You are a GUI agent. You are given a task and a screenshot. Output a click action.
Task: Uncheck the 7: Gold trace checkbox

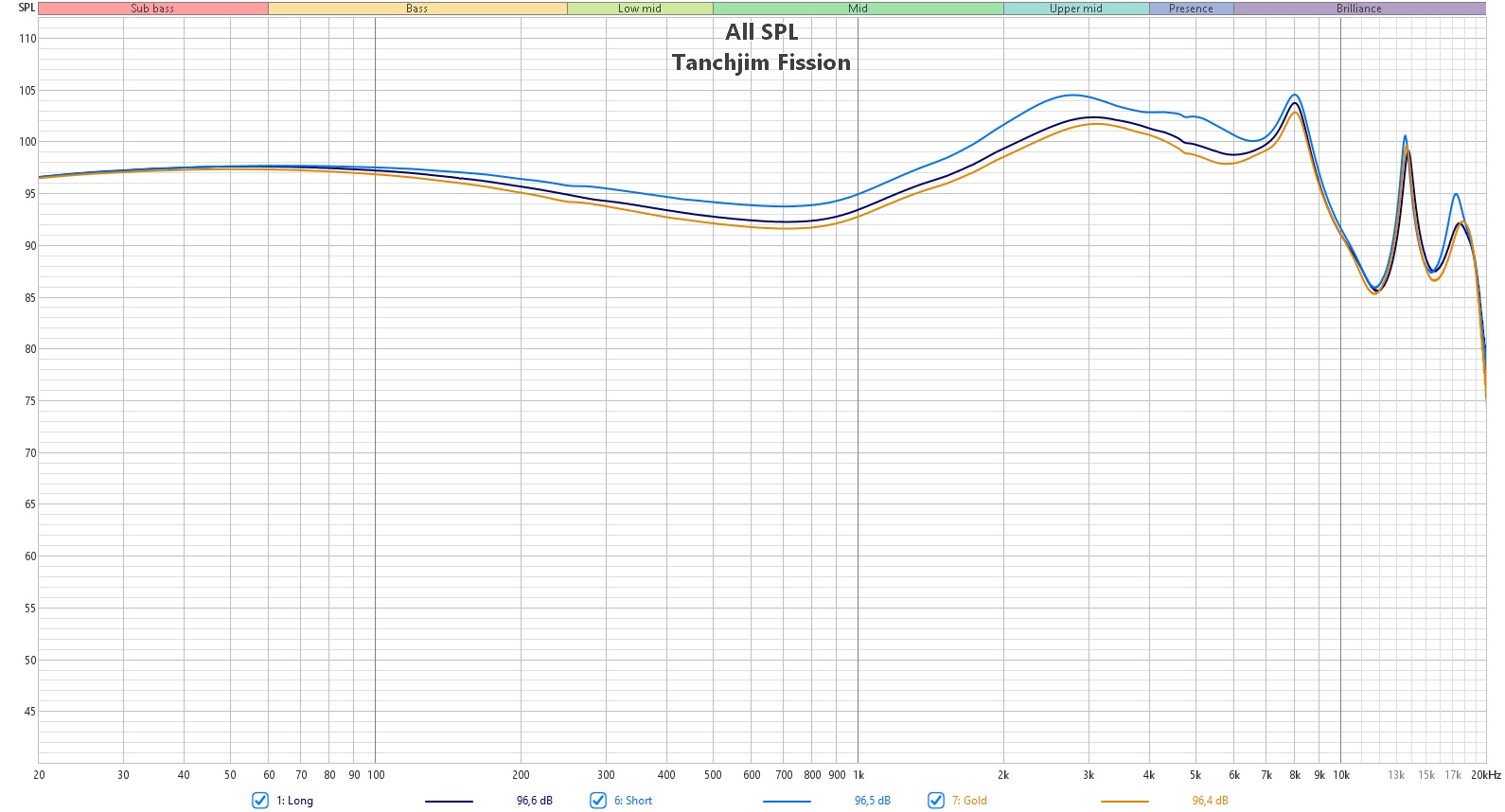pos(936,801)
